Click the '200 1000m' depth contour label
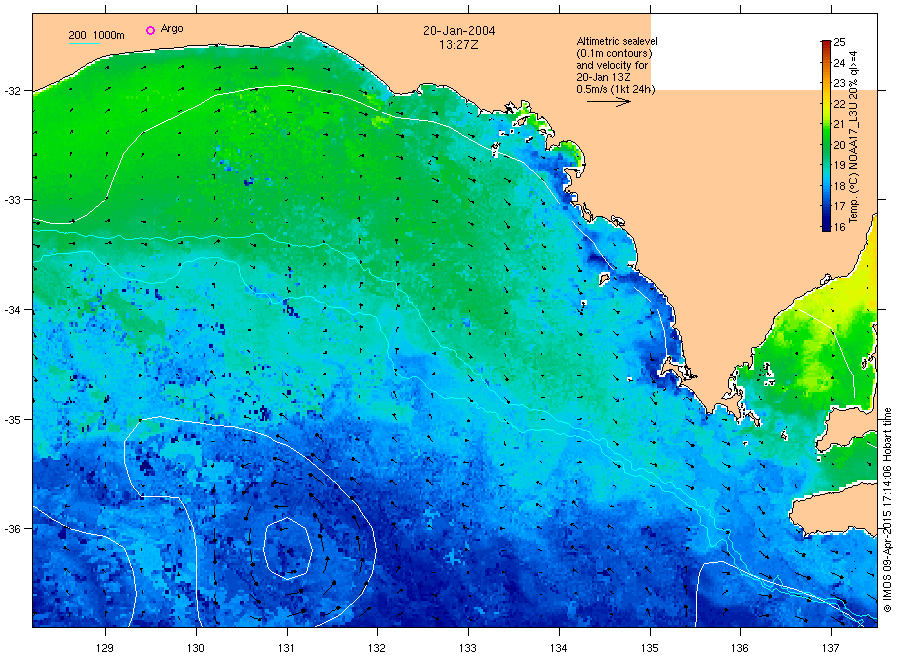This screenshot has height=660, width=900. [x=96, y=35]
